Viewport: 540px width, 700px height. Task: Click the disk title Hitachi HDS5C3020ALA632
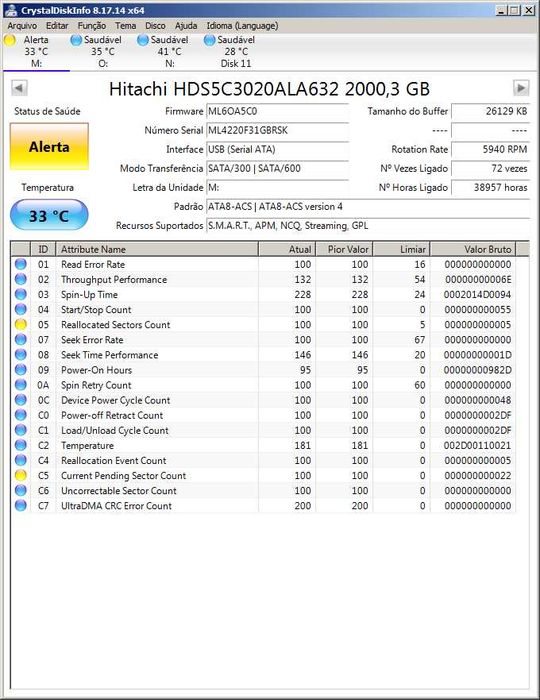[269, 89]
